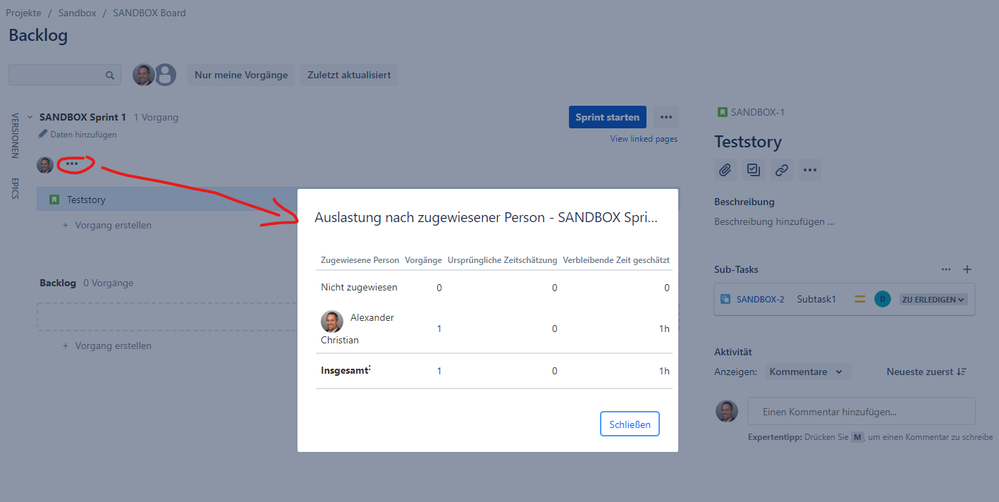Click the medium priority icon on Subtask1
999x502 pixels.
pos(860,299)
